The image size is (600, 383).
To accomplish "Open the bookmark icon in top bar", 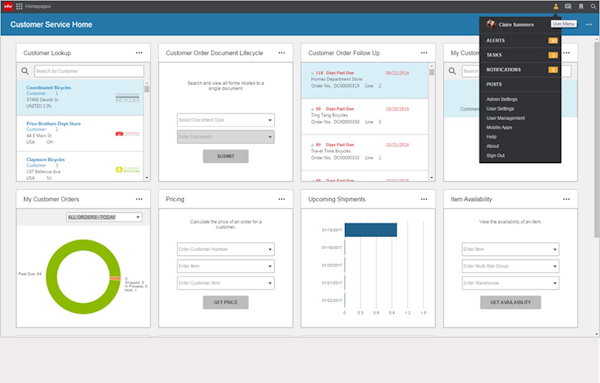I will [x=581, y=6].
